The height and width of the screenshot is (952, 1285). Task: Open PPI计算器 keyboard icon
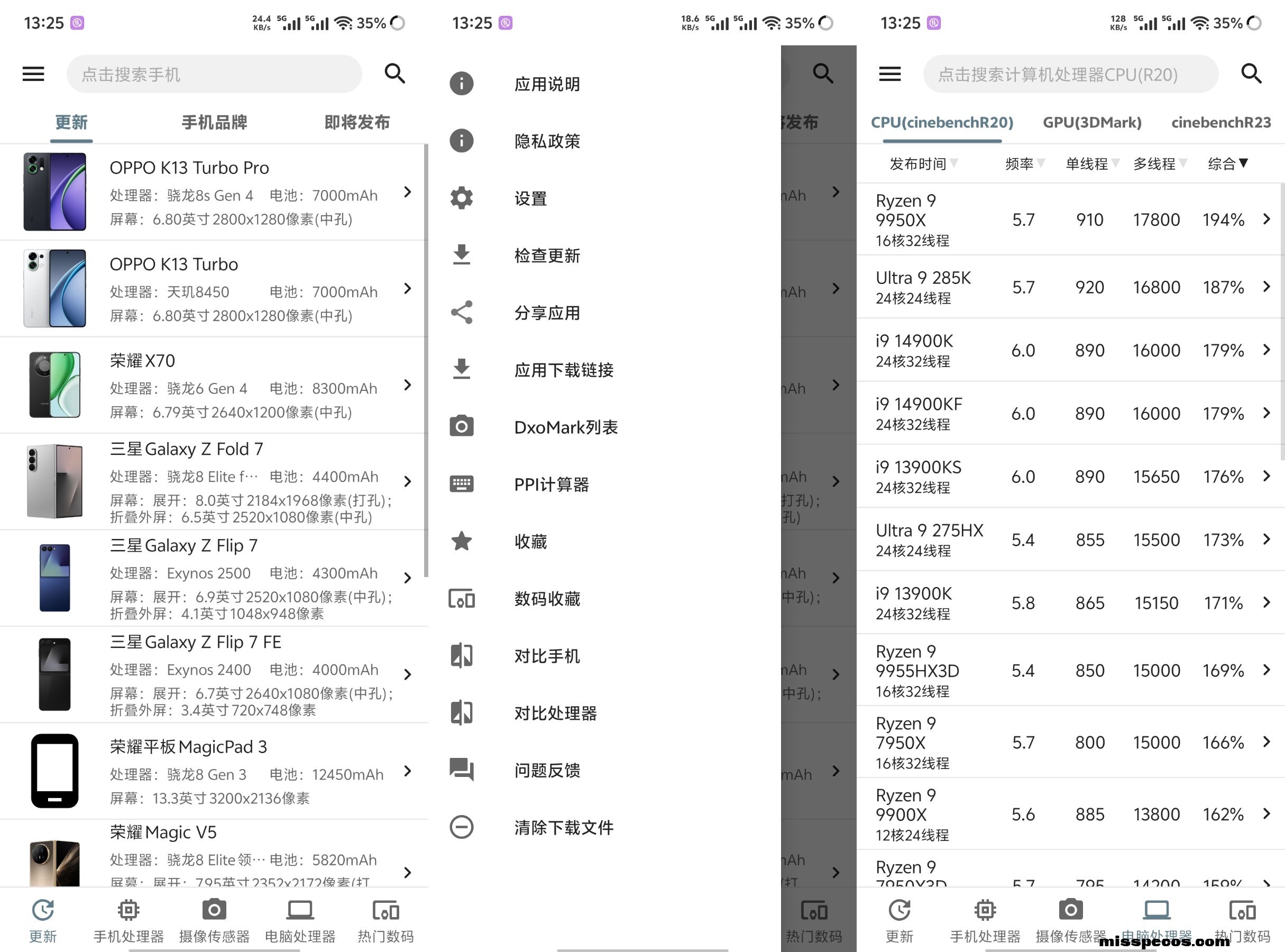(x=462, y=483)
